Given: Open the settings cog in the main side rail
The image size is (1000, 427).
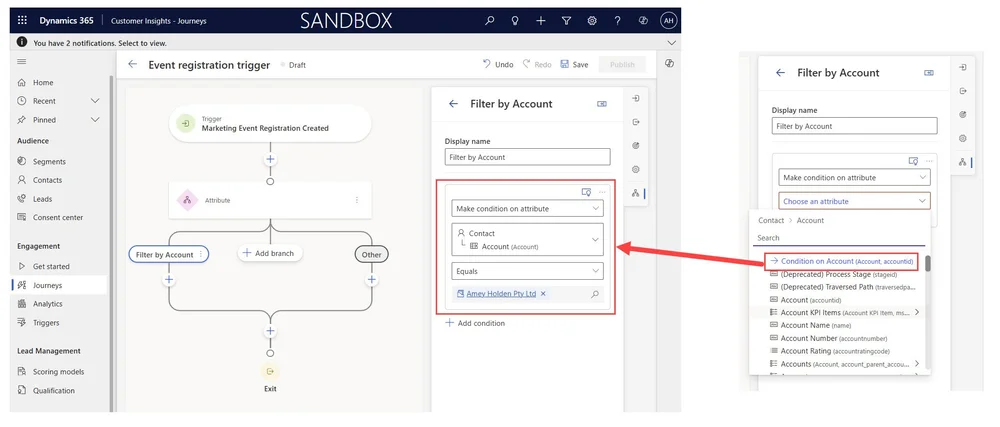Looking at the screenshot, I should [x=635, y=170].
